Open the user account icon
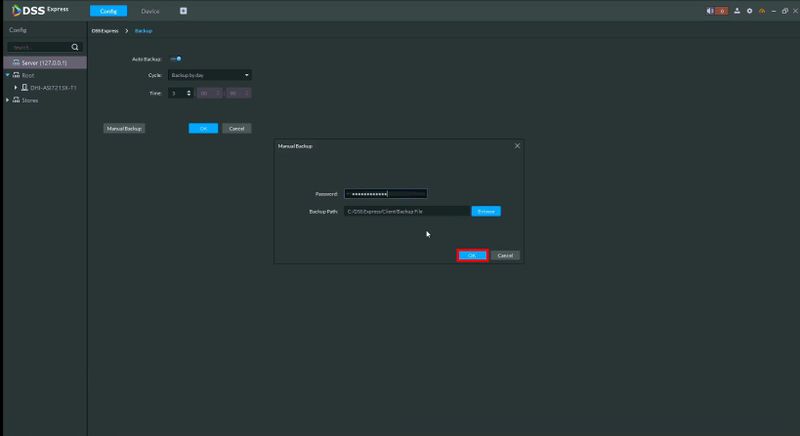 click(x=737, y=11)
